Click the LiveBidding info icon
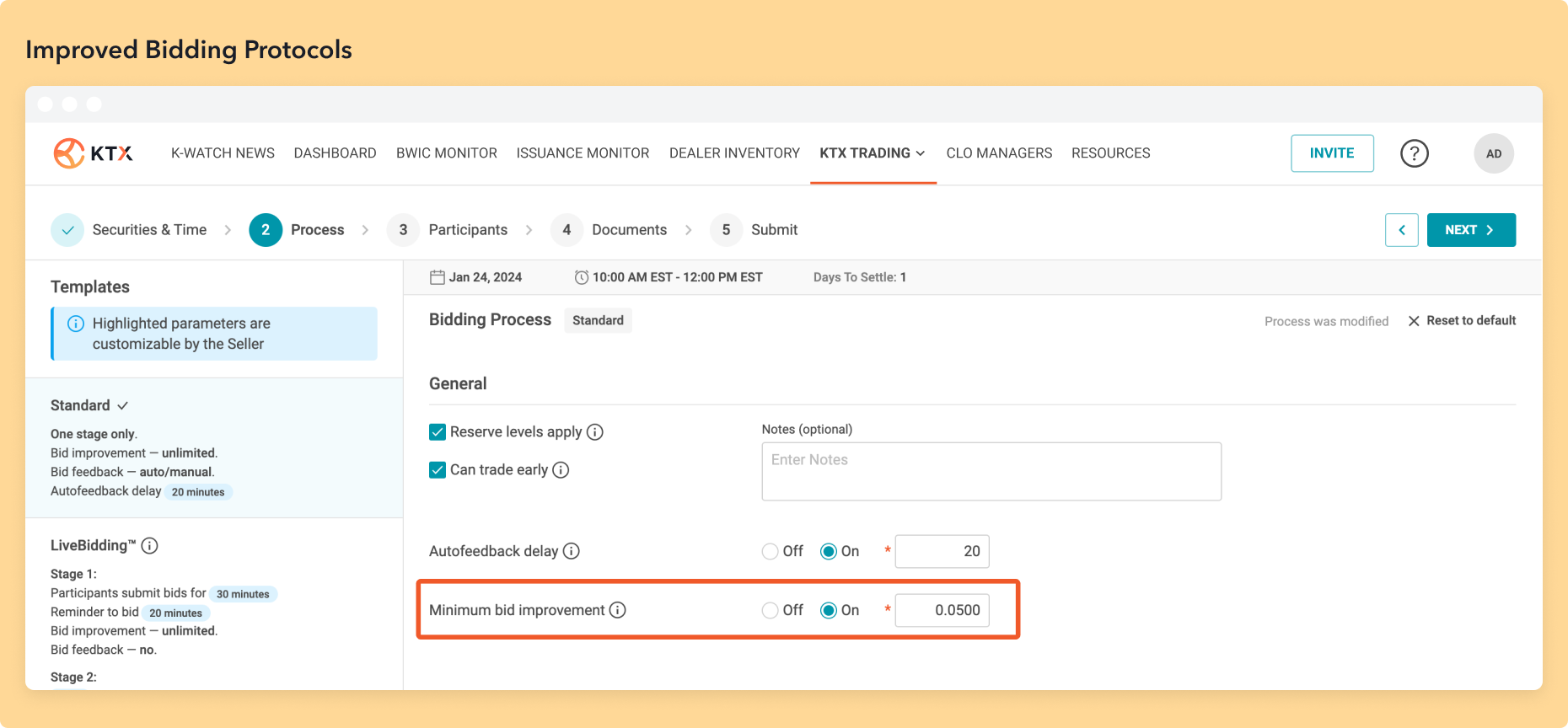Screen dimensions: 1568x728 [150, 546]
